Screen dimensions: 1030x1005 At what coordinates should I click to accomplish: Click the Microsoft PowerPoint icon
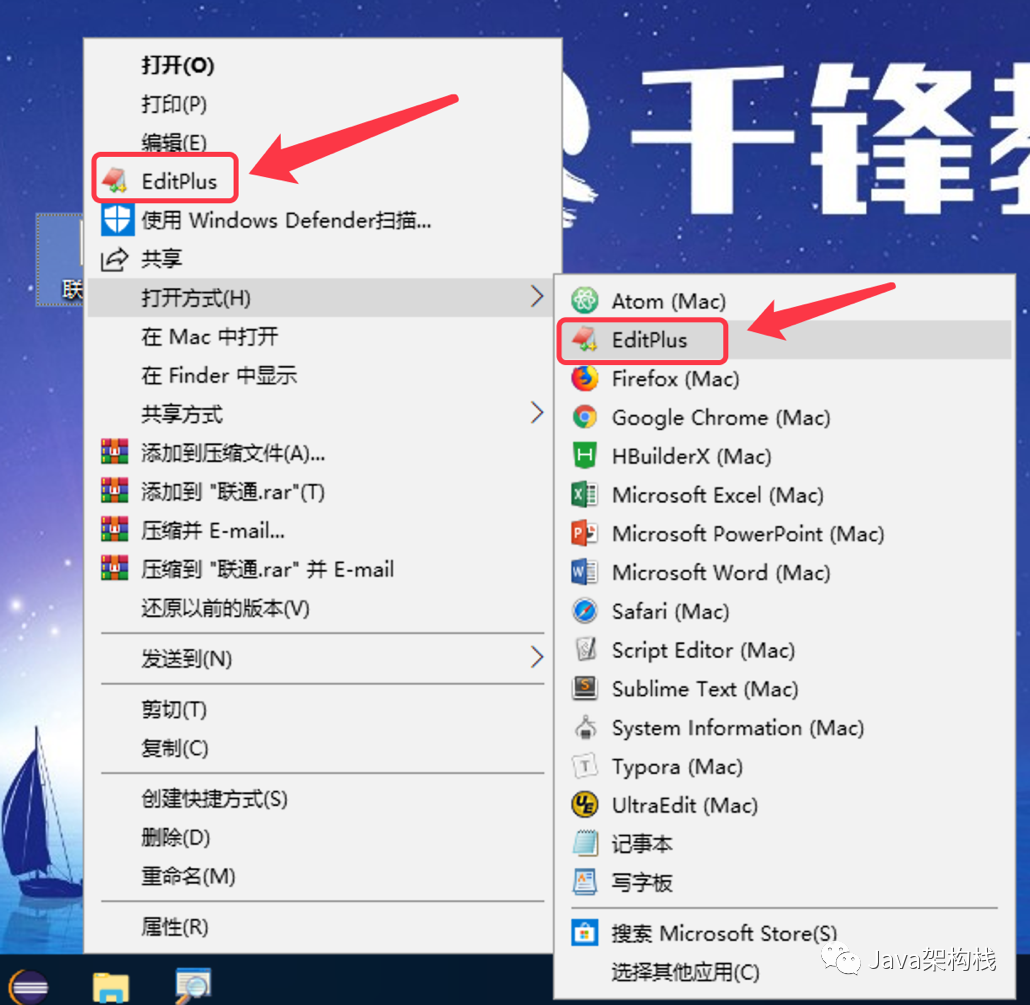tap(584, 533)
